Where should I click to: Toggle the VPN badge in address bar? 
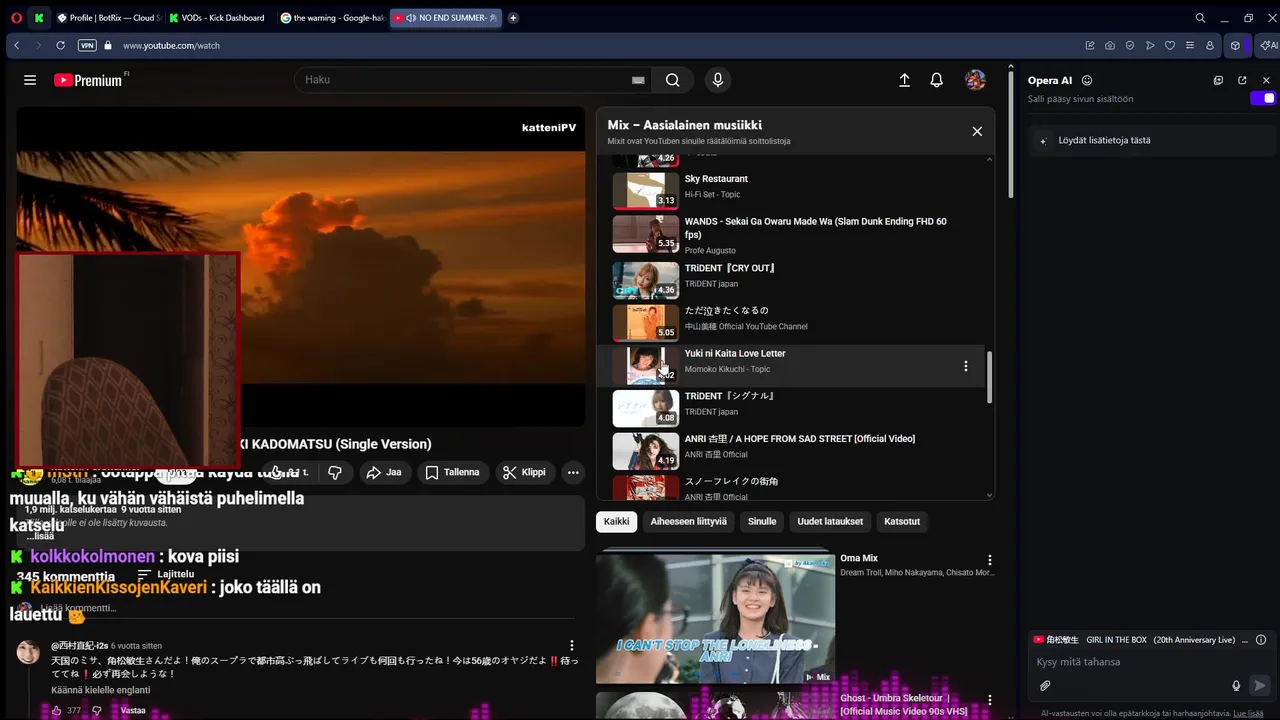[87, 45]
